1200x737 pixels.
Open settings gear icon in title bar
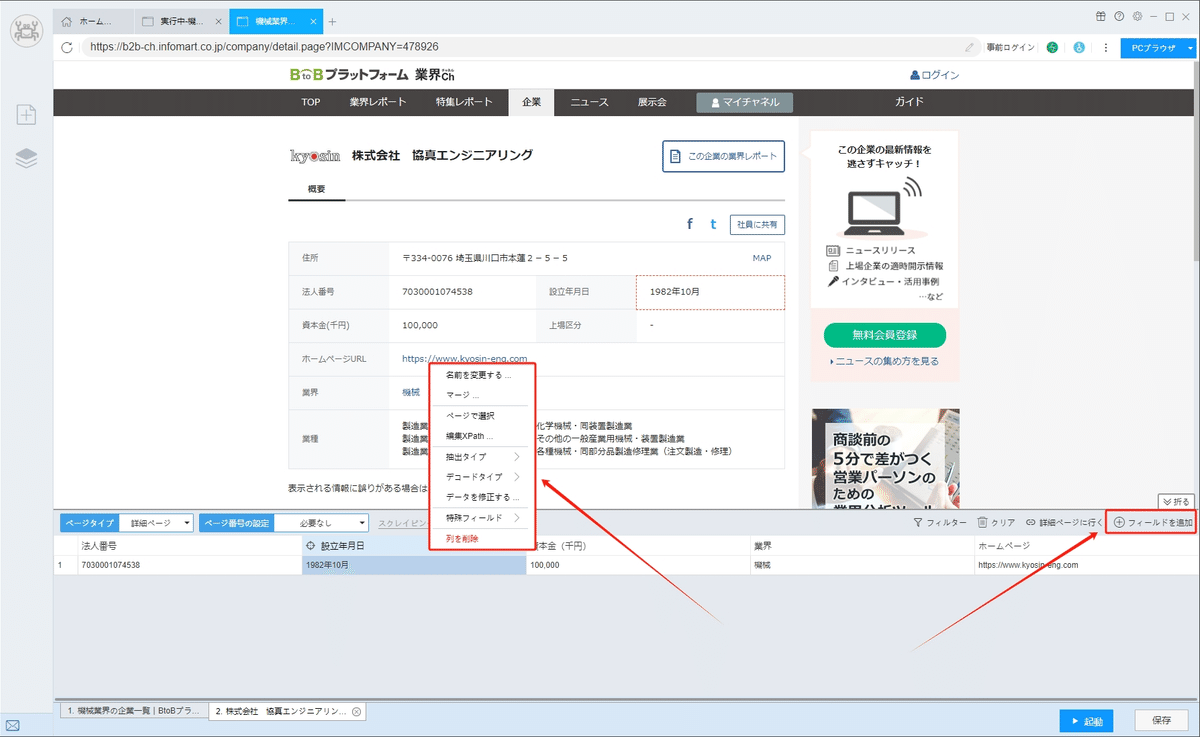[x=1136, y=16]
